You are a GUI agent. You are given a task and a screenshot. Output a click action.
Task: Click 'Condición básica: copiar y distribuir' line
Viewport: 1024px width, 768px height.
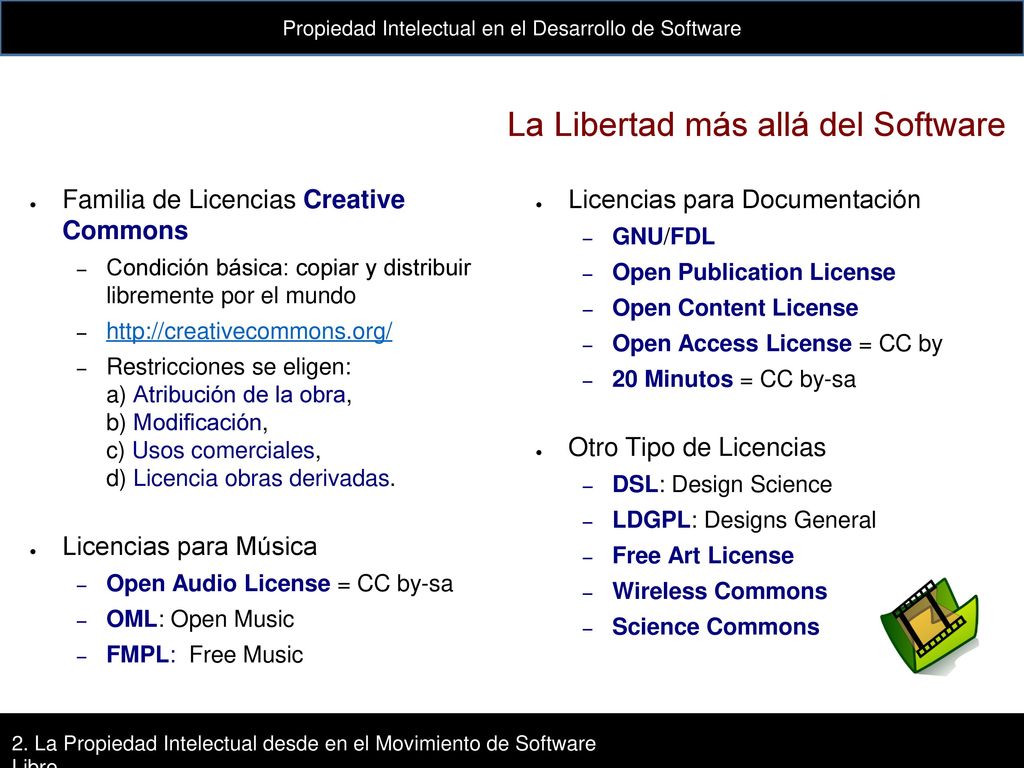coord(288,268)
